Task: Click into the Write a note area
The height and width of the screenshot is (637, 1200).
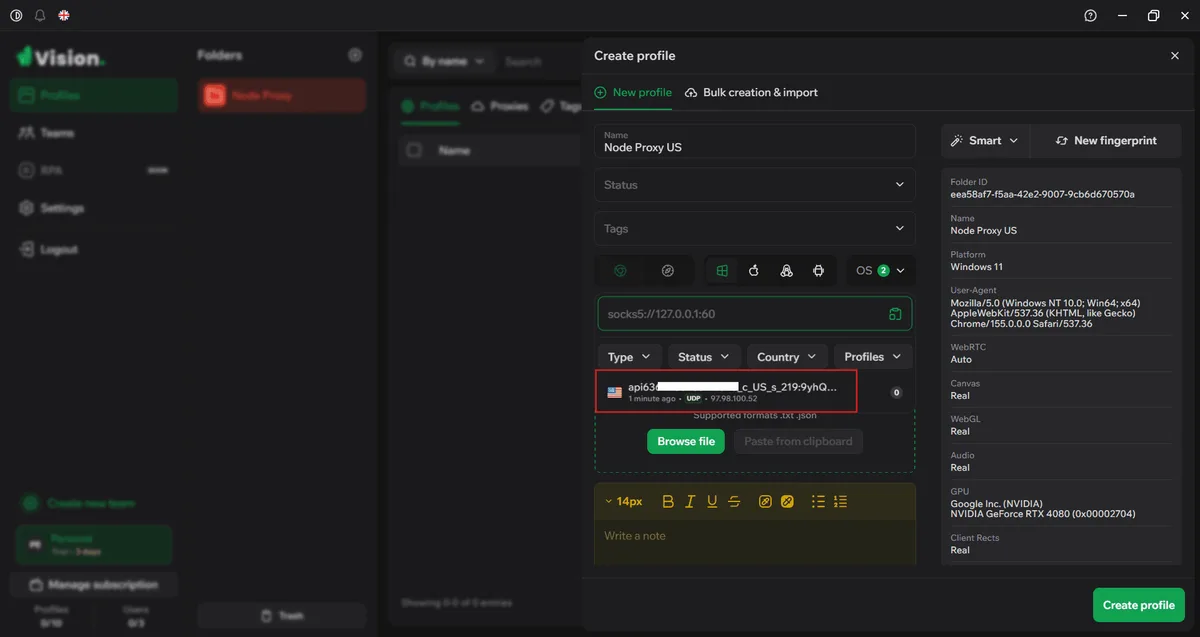Action: 755,542
